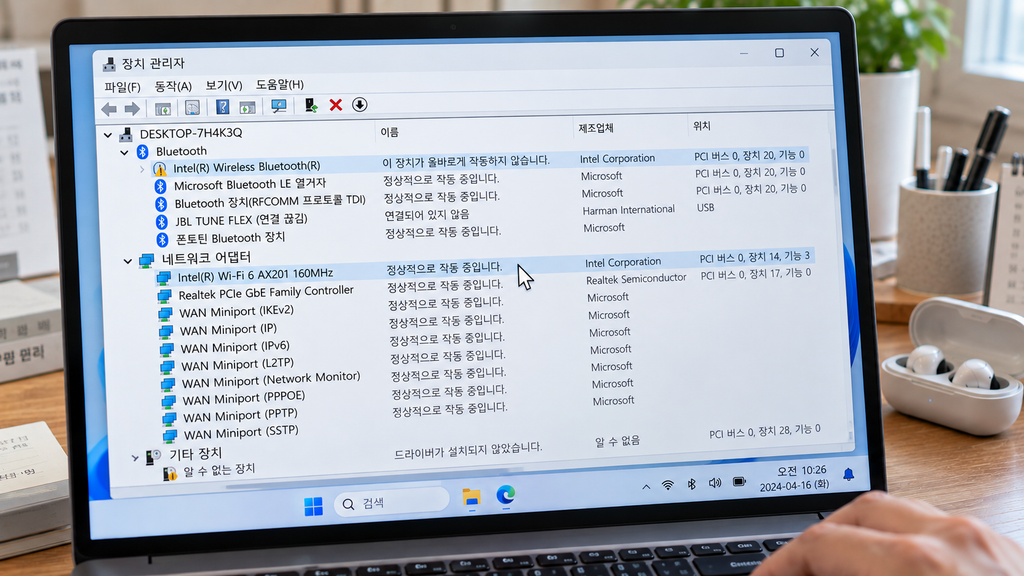The image size is (1024, 576).
Task: Expand the Intel(R) Wireless Bluetooth(R) arrow
Action: 142,170
